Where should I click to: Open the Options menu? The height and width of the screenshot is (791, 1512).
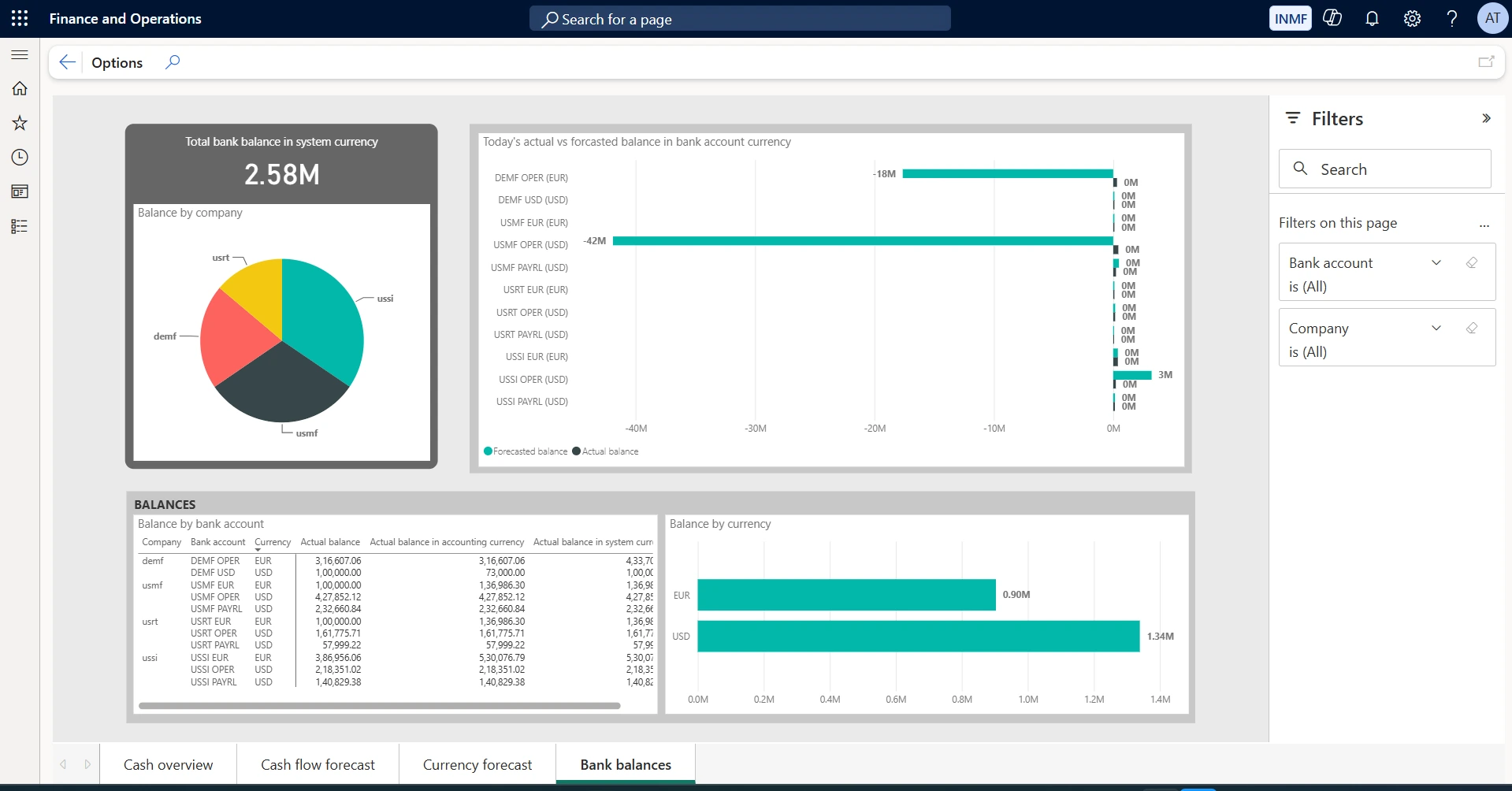click(x=117, y=62)
